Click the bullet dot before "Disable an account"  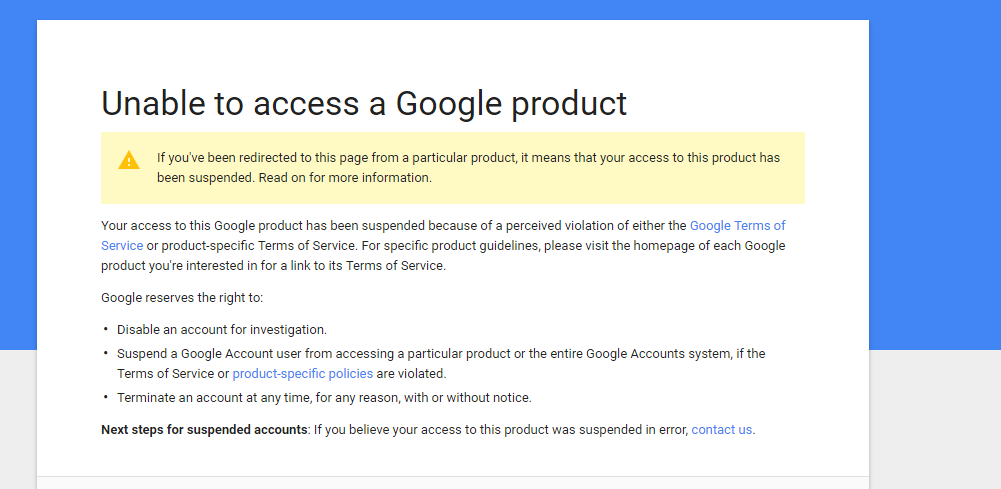pos(105,330)
